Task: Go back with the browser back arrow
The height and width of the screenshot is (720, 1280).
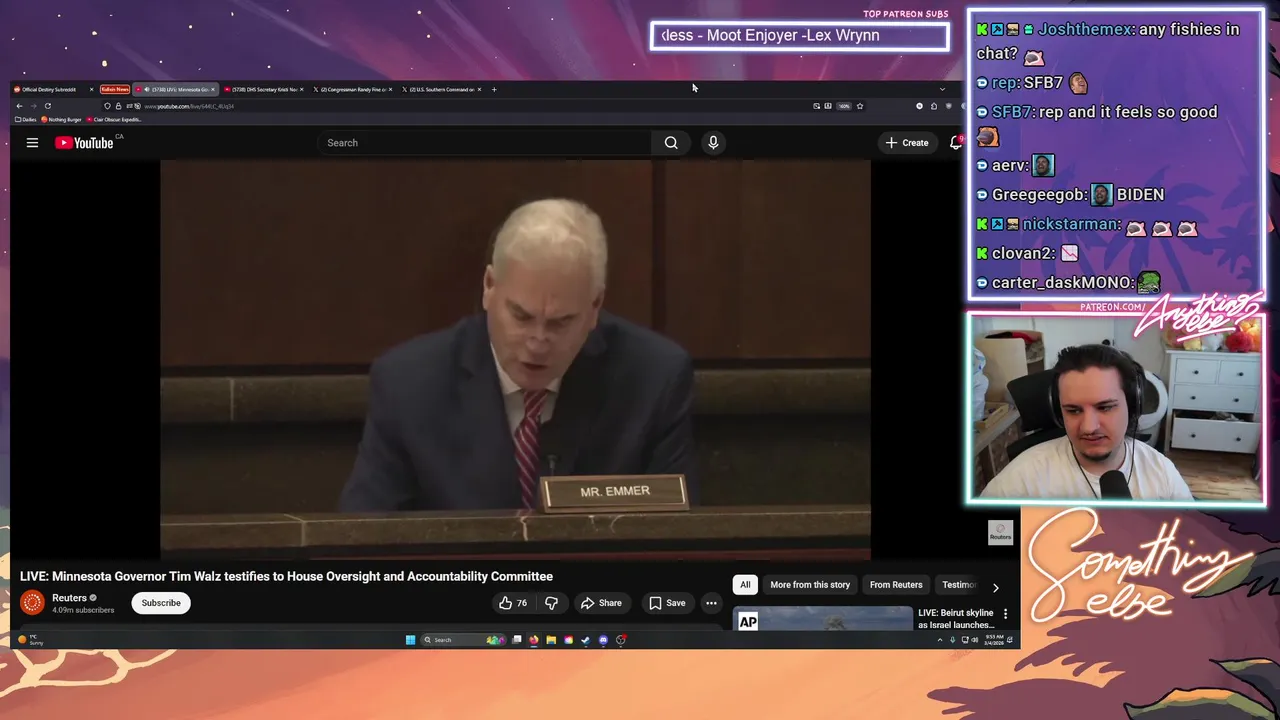Action: pos(19,106)
